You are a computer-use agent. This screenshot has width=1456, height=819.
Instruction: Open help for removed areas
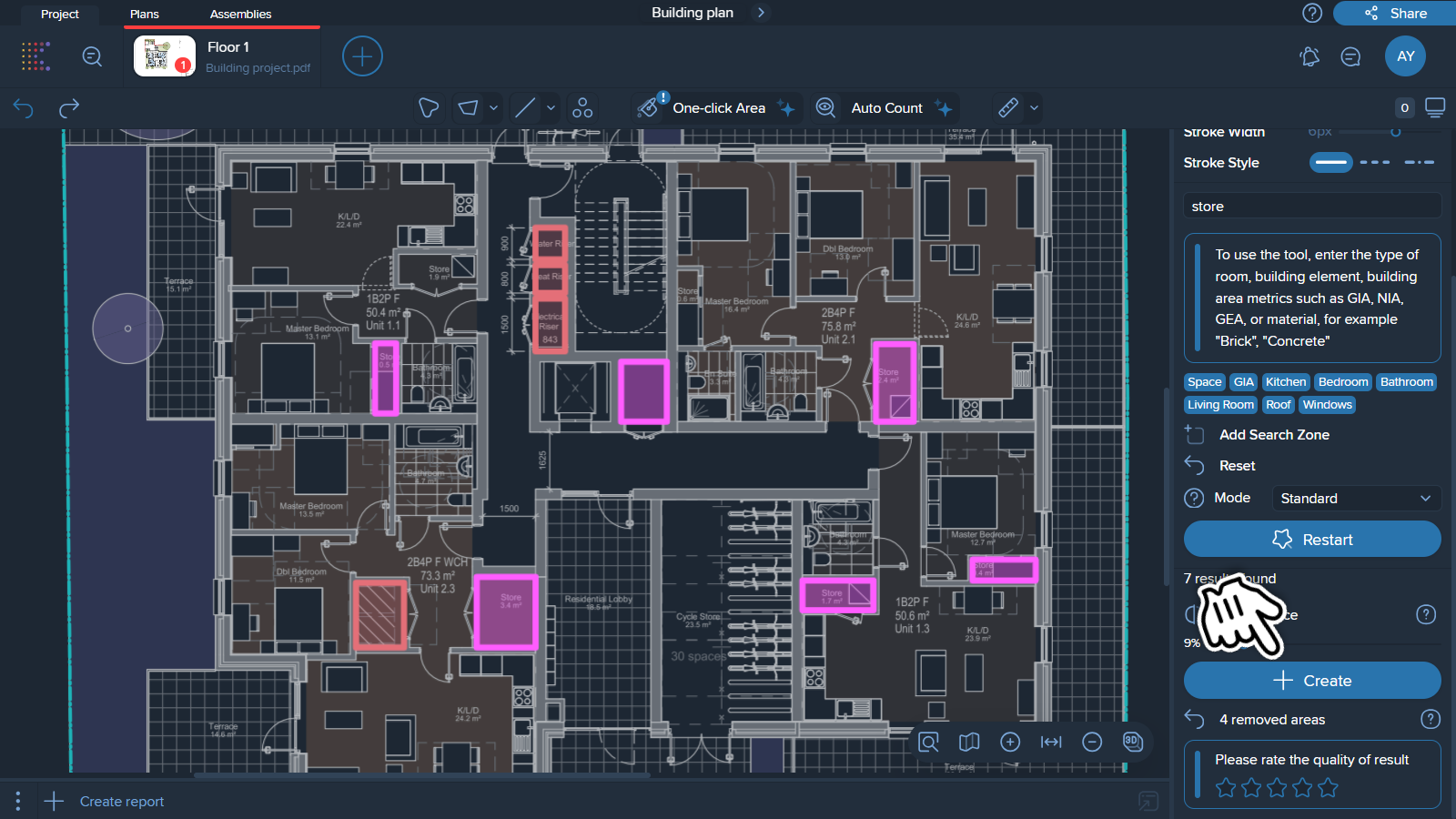[1431, 720]
